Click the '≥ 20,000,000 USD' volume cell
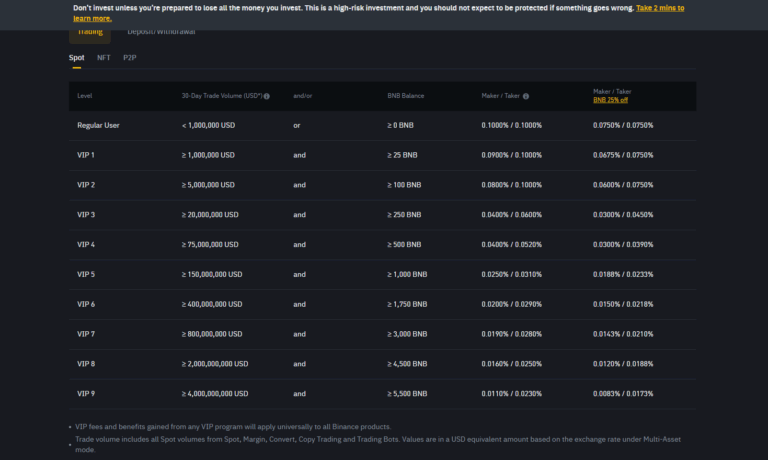Viewport: 768px width, 460px height. point(210,215)
